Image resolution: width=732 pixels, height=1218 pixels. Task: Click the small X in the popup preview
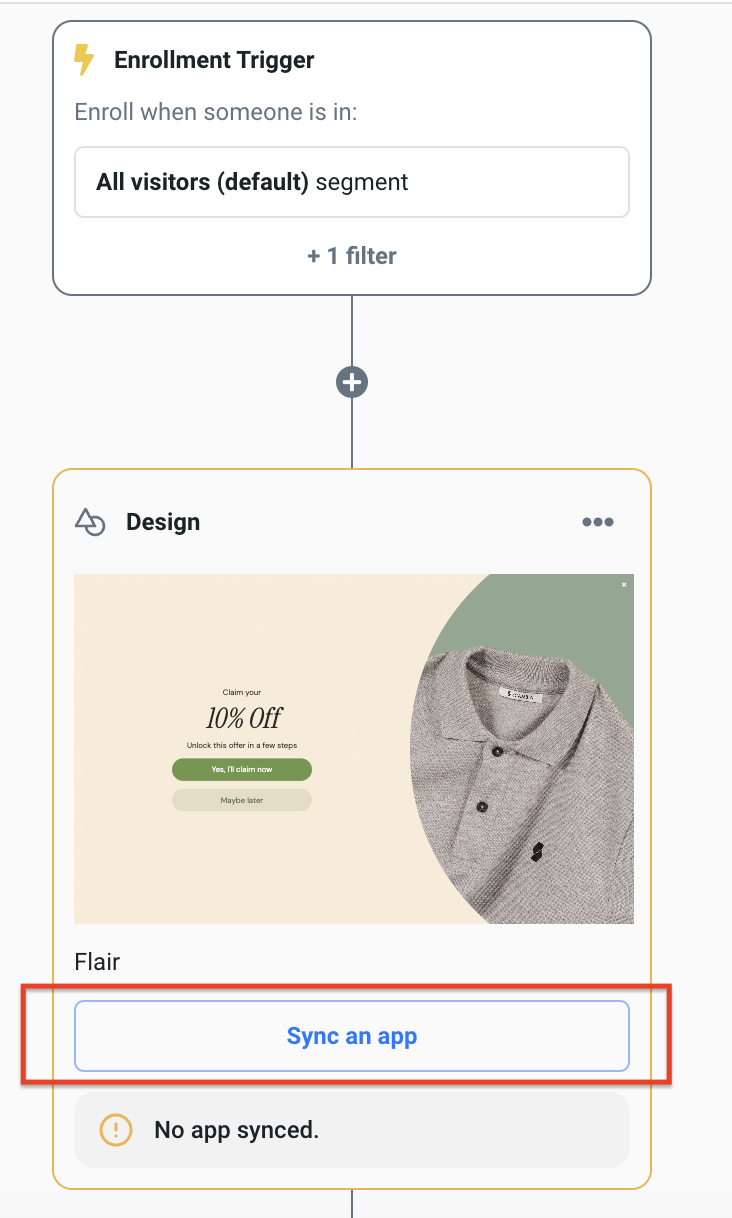(x=624, y=585)
